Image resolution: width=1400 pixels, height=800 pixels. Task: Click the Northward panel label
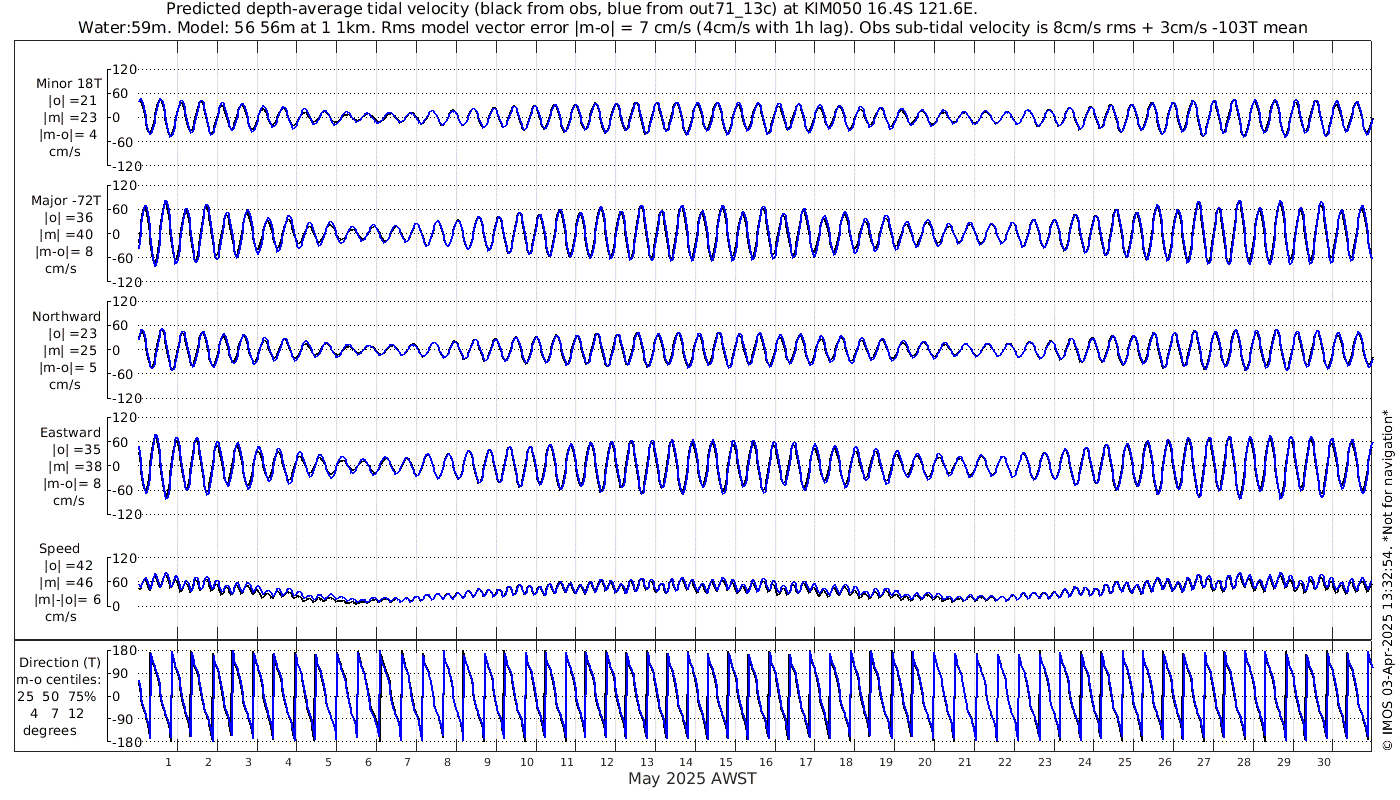(66, 316)
